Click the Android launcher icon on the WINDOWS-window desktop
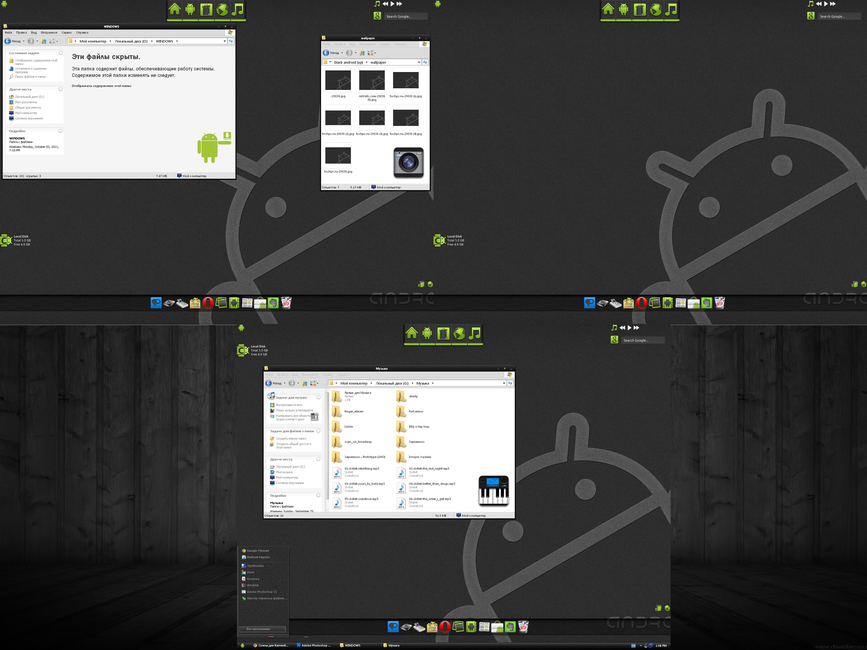This screenshot has height=650, width=867. pyautogui.click(x=190, y=9)
